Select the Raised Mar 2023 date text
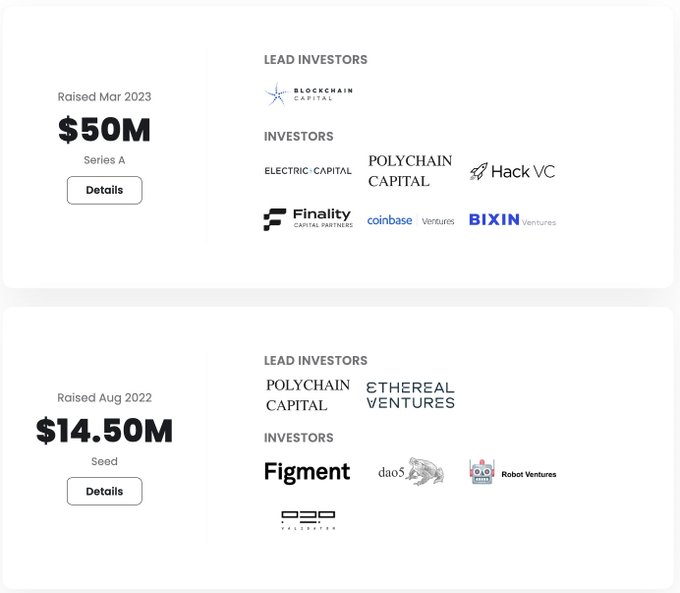The width and height of the screenshot is (680, 593). tap(105, 97)
